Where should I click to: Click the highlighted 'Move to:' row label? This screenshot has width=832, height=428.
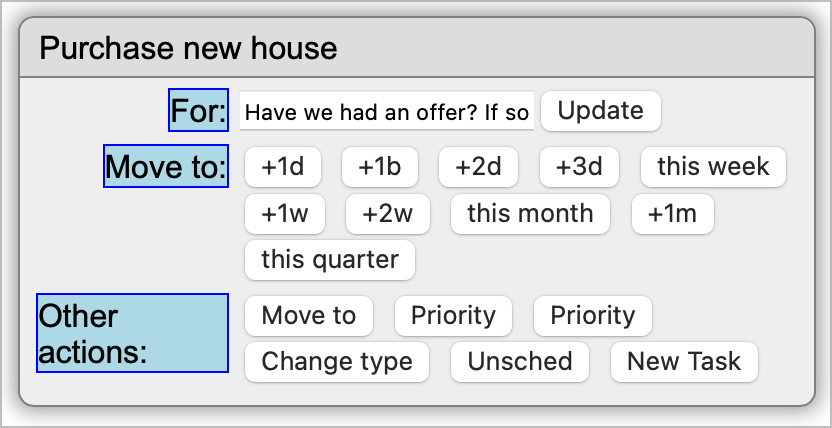click(x=166, y=166)
